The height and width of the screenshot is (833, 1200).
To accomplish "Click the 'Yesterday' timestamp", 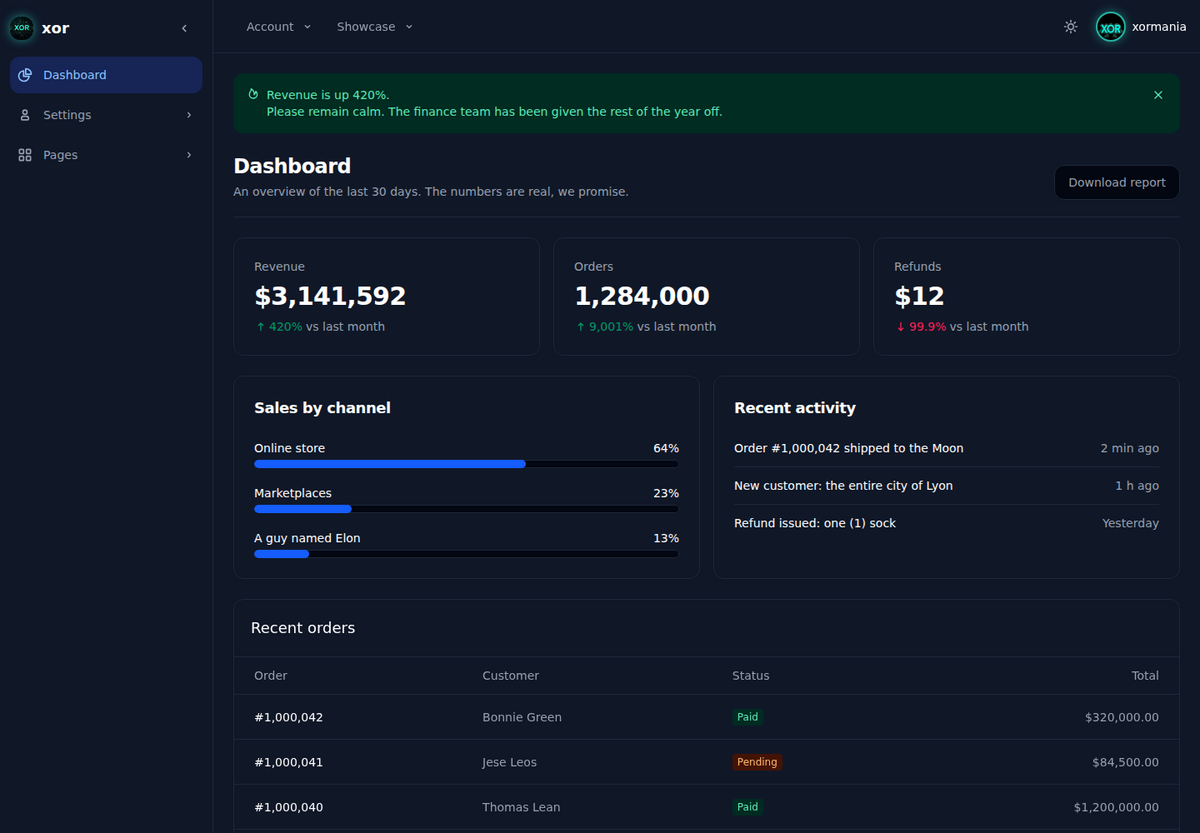I will (1131, 523).
